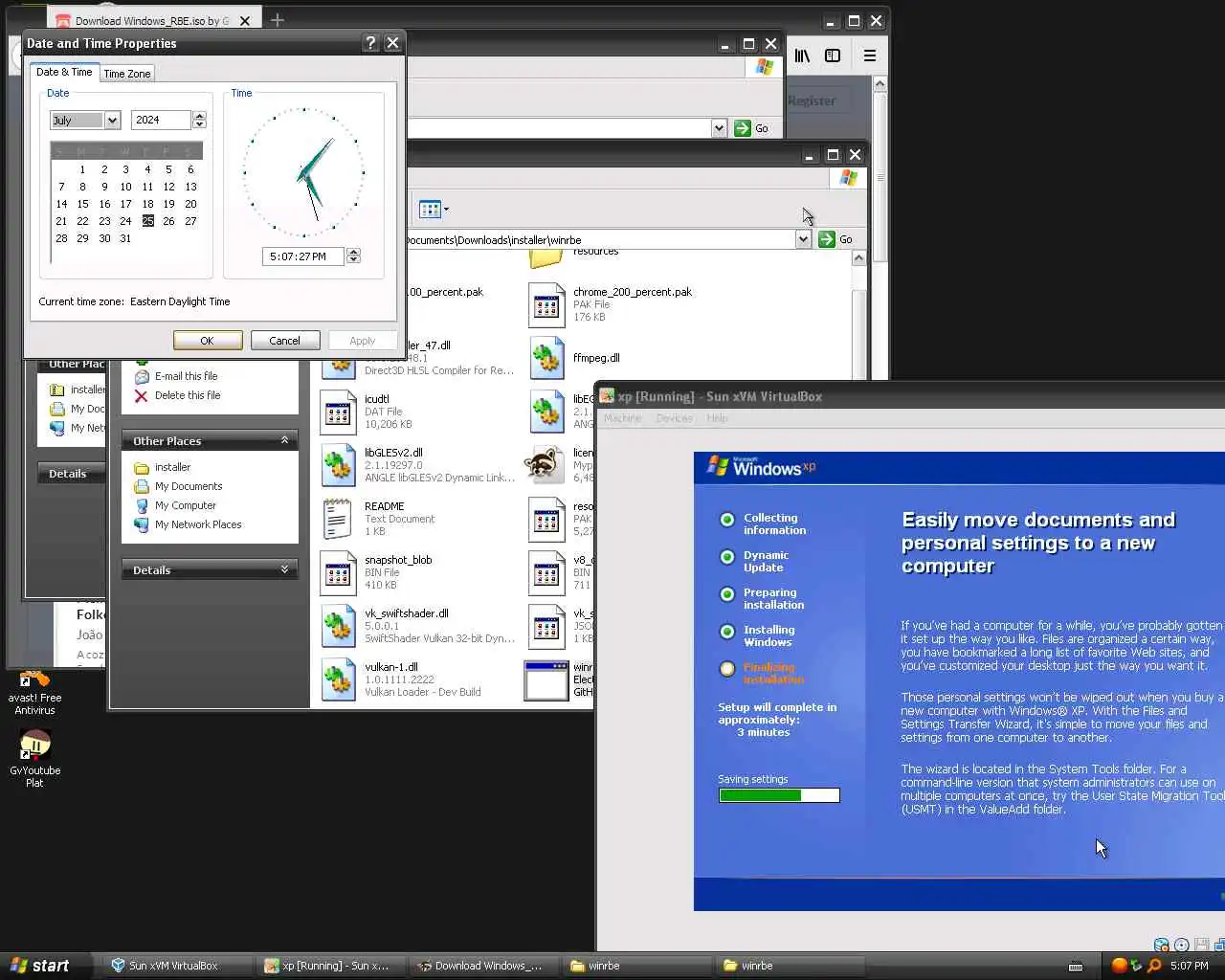The width and height of the screenshot is (1225, 980).
Task: Click the red X icon beside Delete this file
Action: point(142,395)
